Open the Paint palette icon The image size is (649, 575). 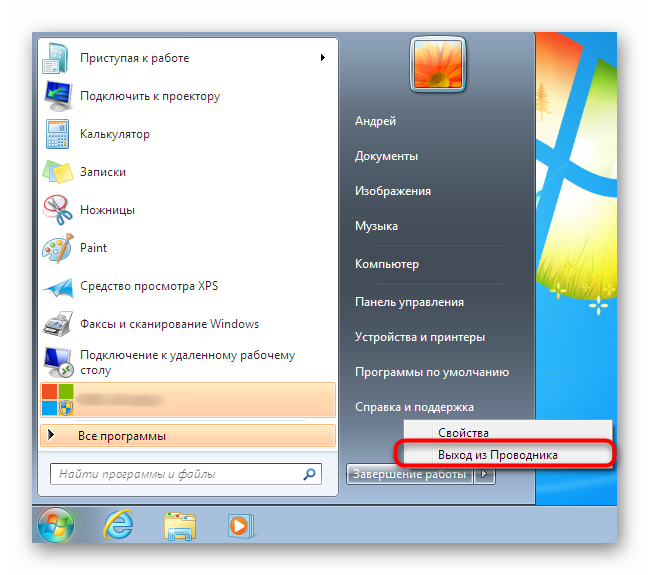58,248
